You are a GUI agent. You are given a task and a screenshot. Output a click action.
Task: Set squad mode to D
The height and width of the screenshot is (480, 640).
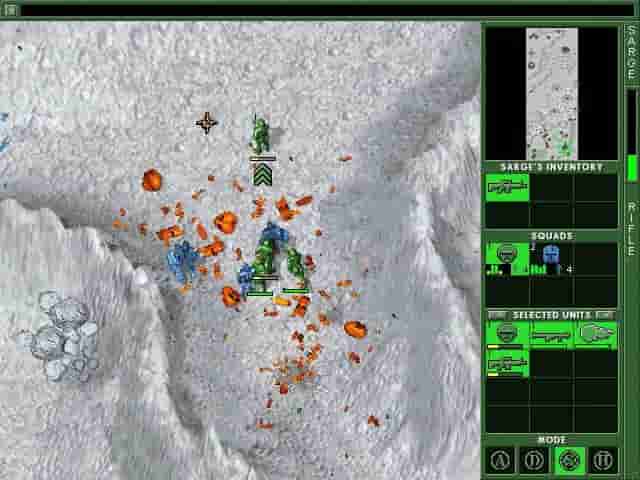tap(534, 460)
